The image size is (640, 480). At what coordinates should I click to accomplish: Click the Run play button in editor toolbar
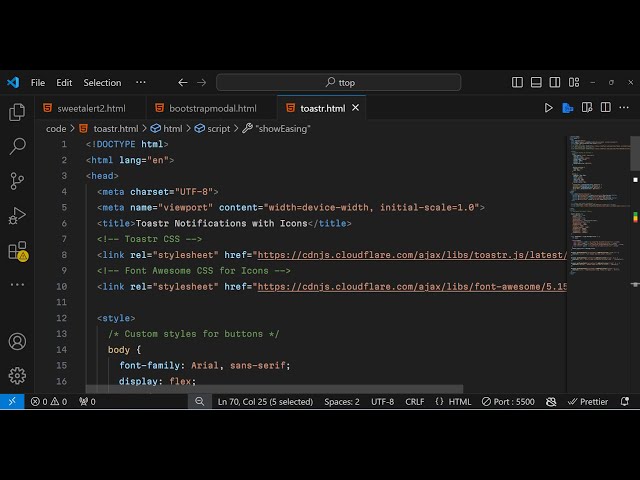pyautogui.click(x=548, y=108)
